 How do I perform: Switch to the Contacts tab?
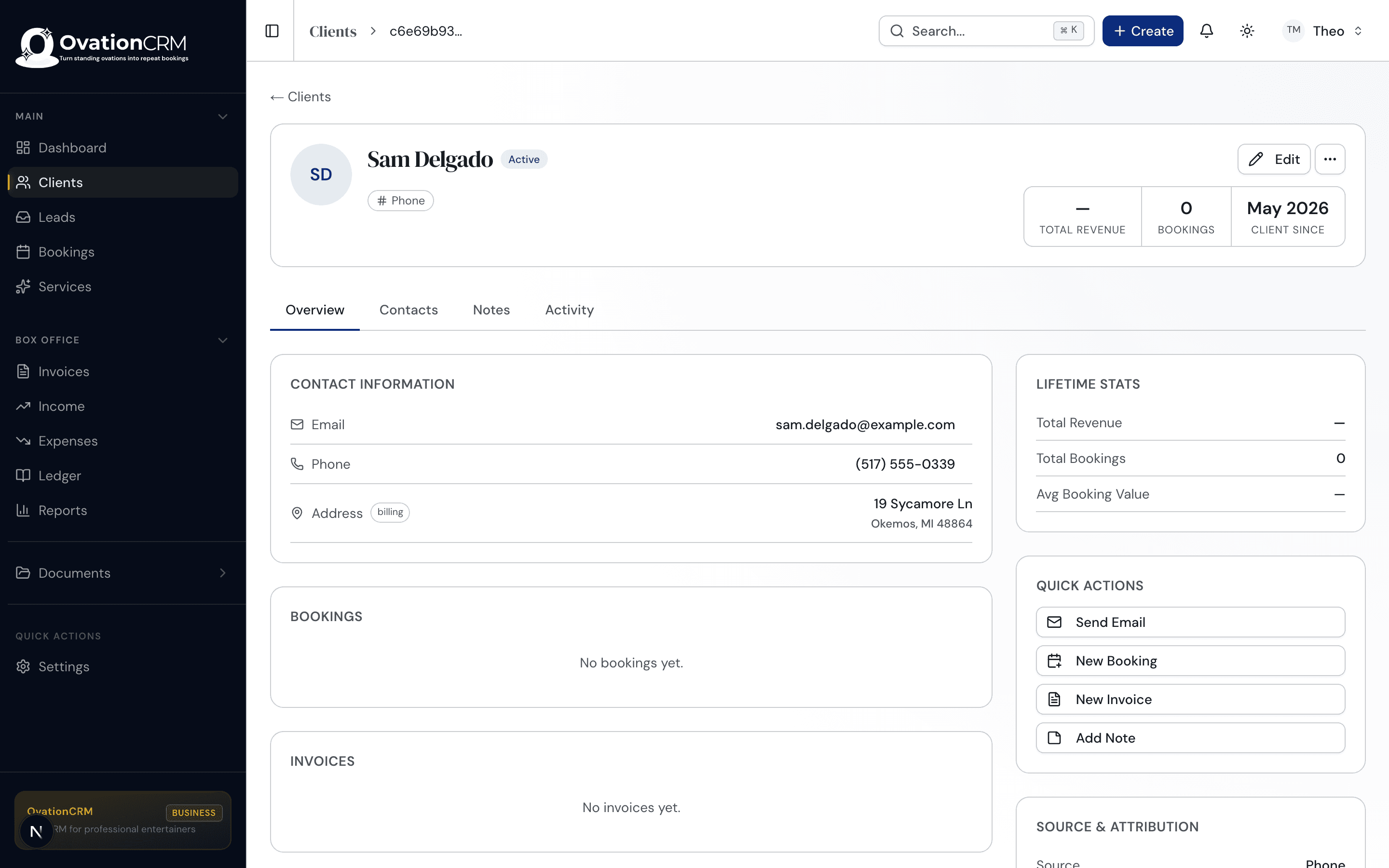click(409, 310)
